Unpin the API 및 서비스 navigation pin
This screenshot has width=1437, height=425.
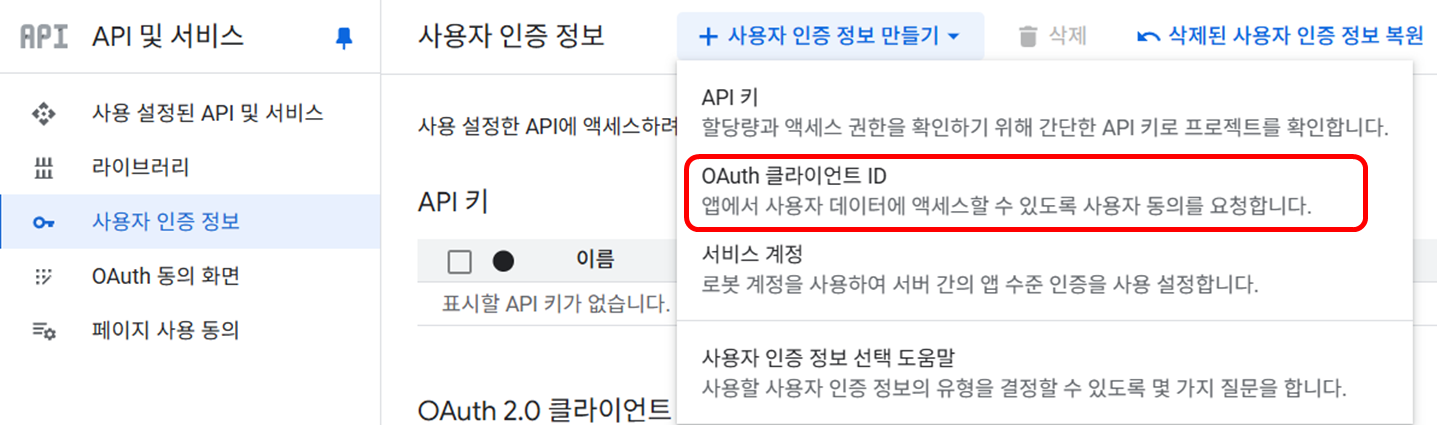click(344, 38)
